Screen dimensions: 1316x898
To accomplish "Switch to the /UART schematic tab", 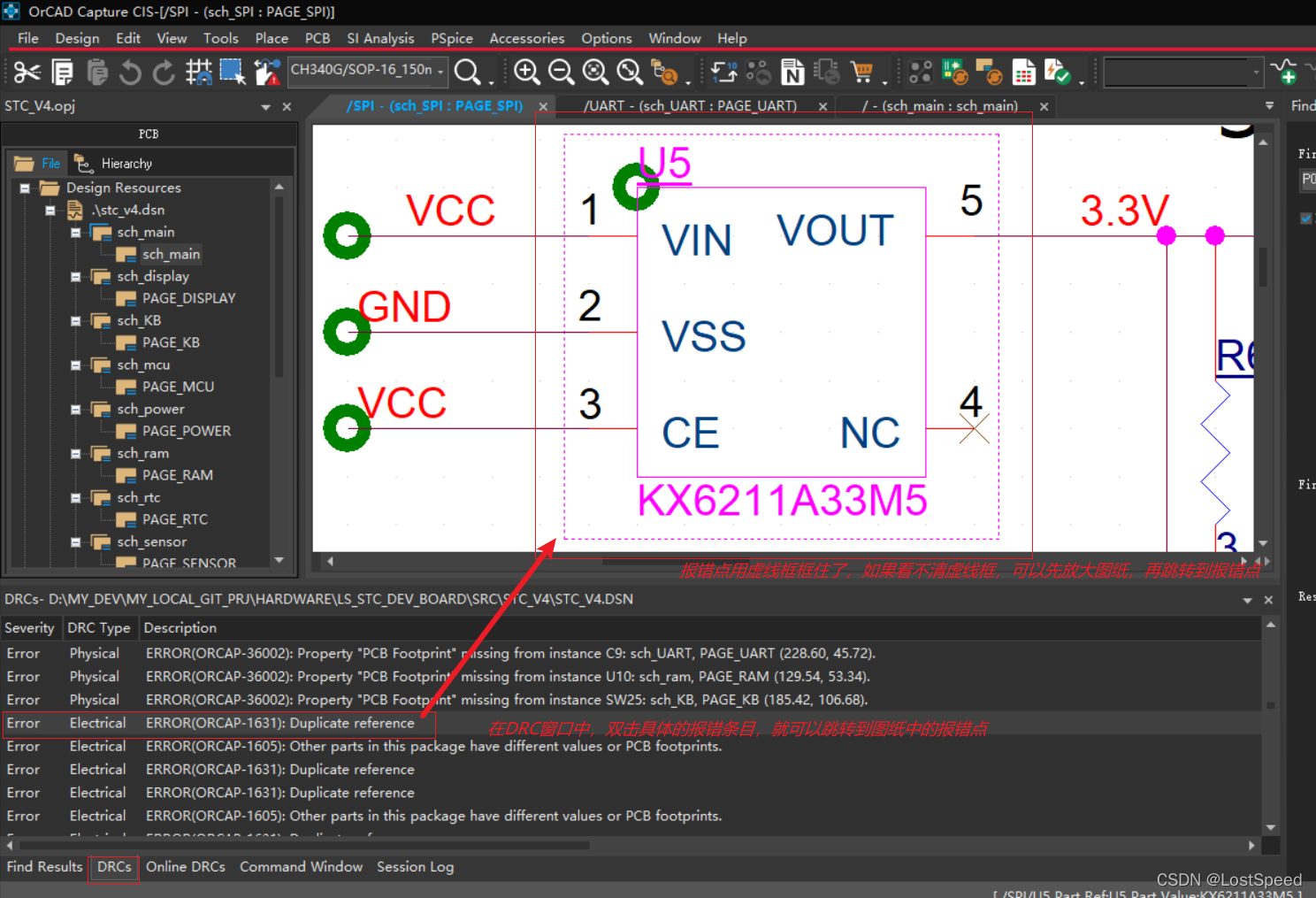I will coord(690,106).
